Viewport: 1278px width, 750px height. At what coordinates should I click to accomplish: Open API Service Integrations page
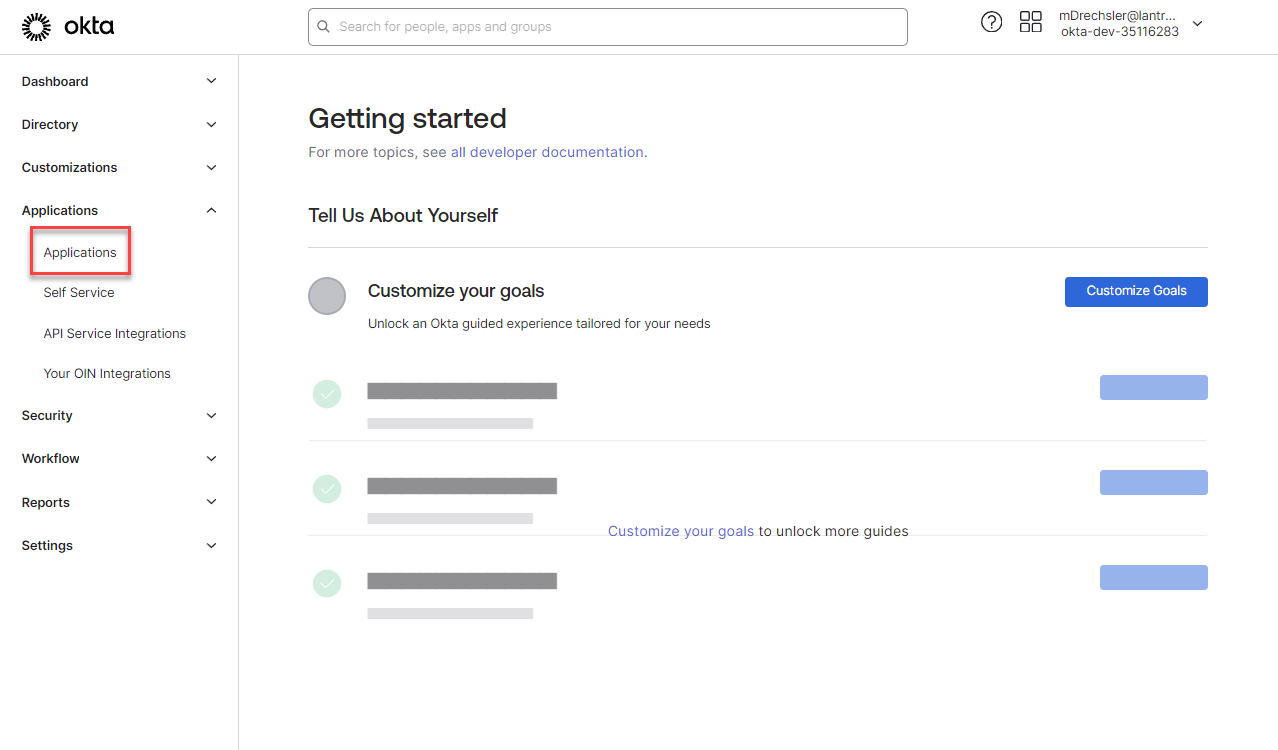[115, 334]
